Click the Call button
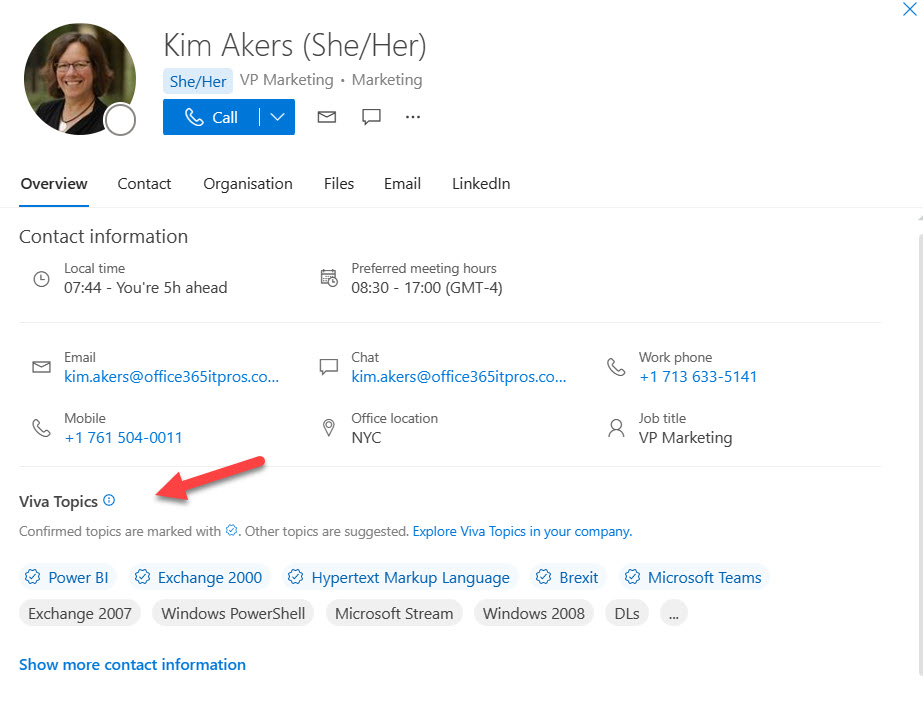923x725 pixels. pyautogui.click(x=211, y=117)
